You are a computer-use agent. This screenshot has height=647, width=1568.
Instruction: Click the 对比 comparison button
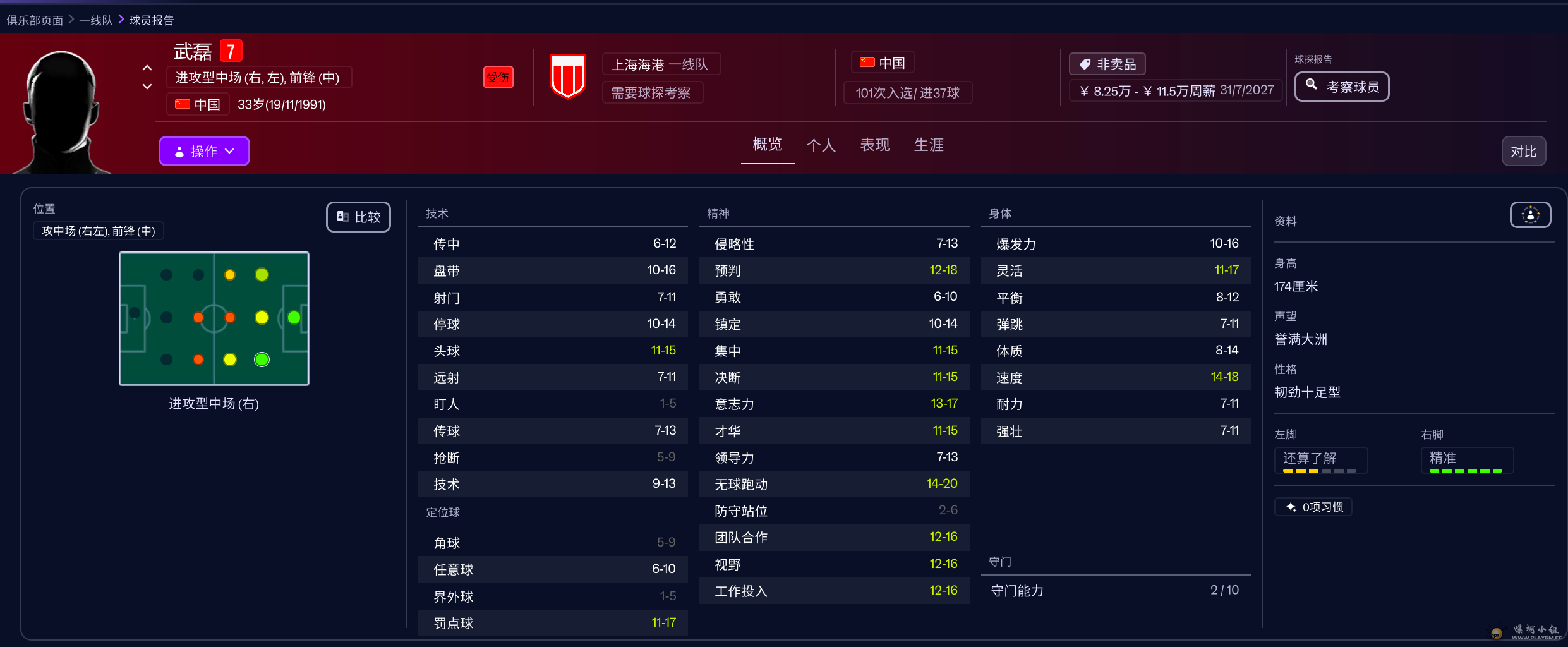click(x=1523, y=151)
